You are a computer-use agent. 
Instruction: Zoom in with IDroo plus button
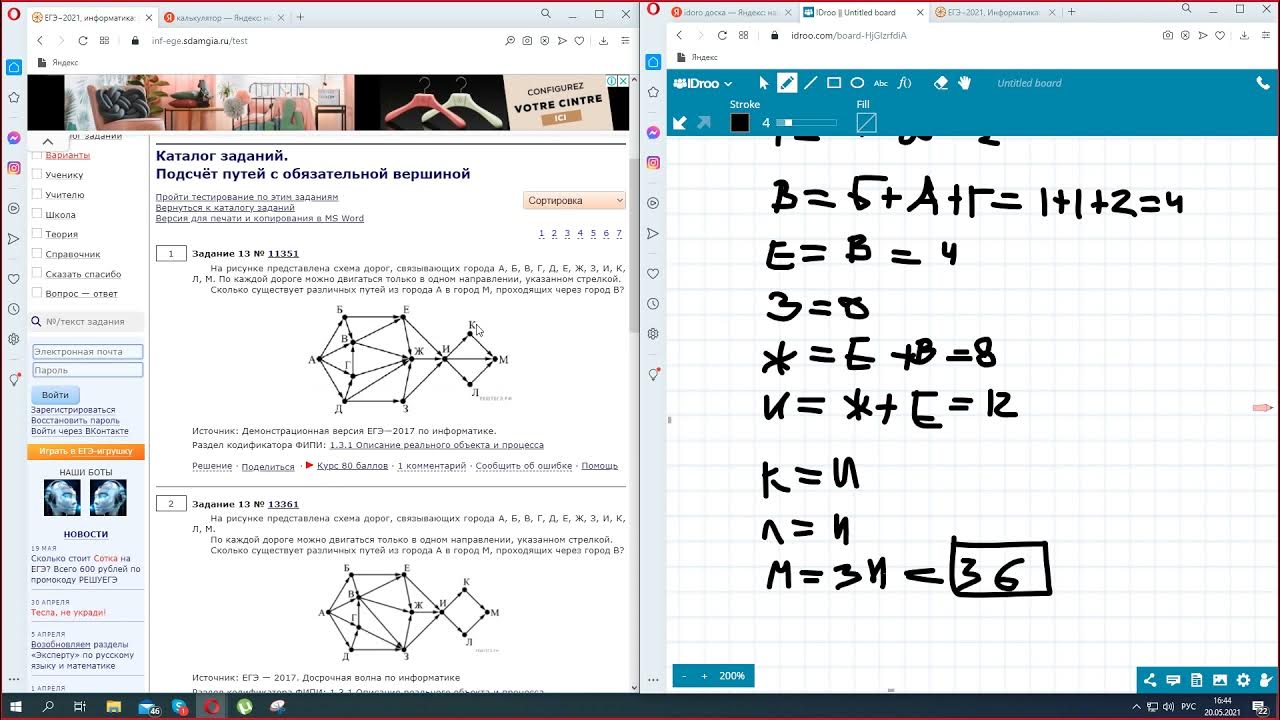(704, 676)
